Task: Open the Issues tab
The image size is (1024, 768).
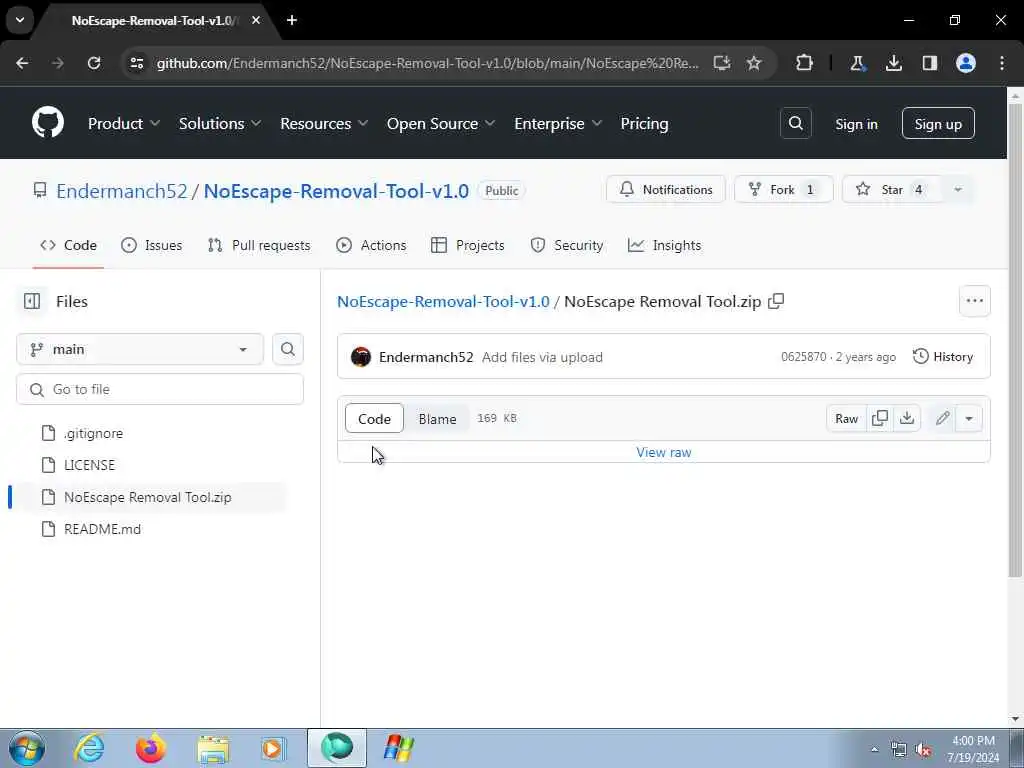Action: coord(152,245)
